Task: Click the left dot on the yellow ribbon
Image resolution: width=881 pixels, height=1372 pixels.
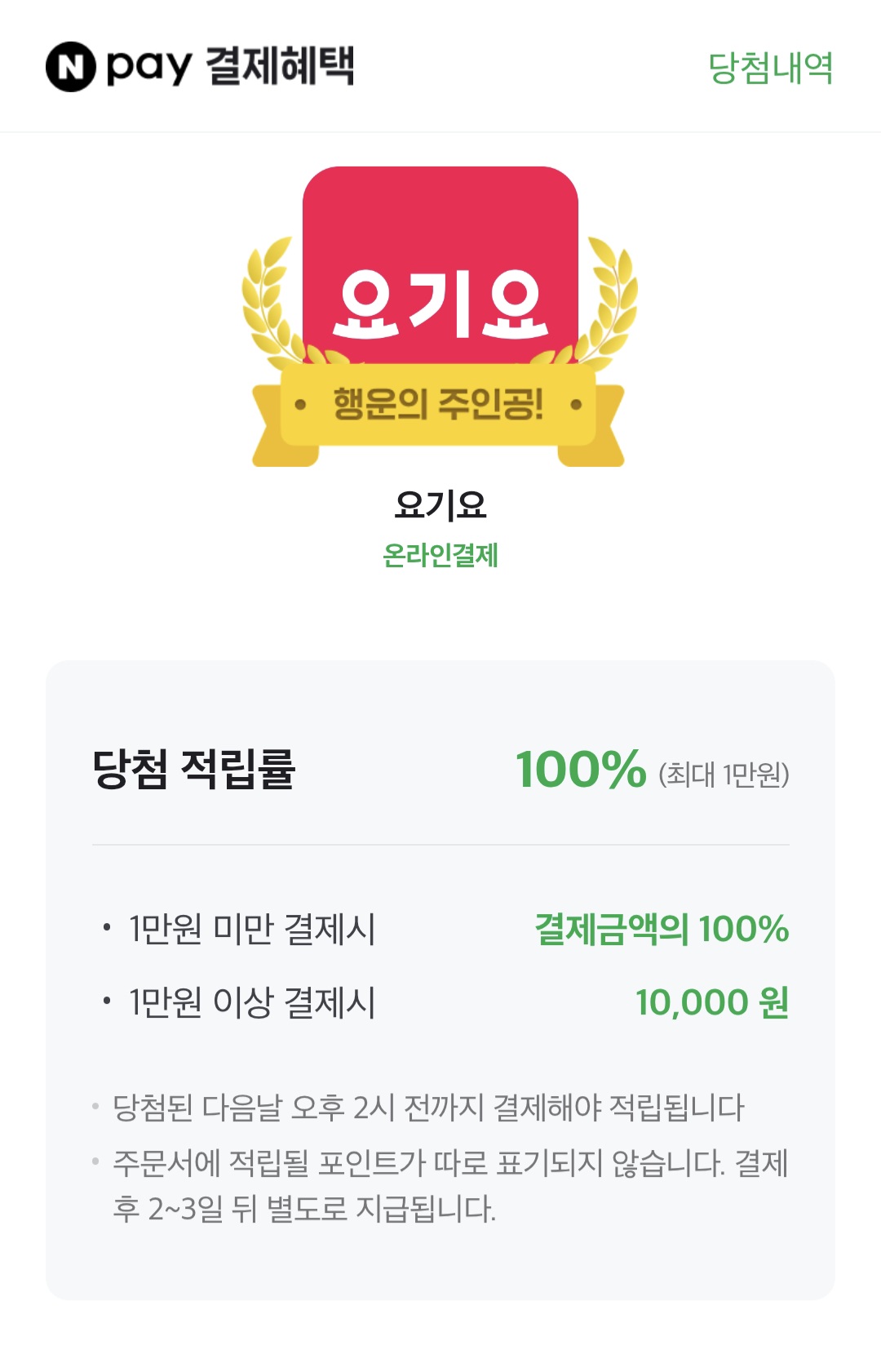Action: 300,404
